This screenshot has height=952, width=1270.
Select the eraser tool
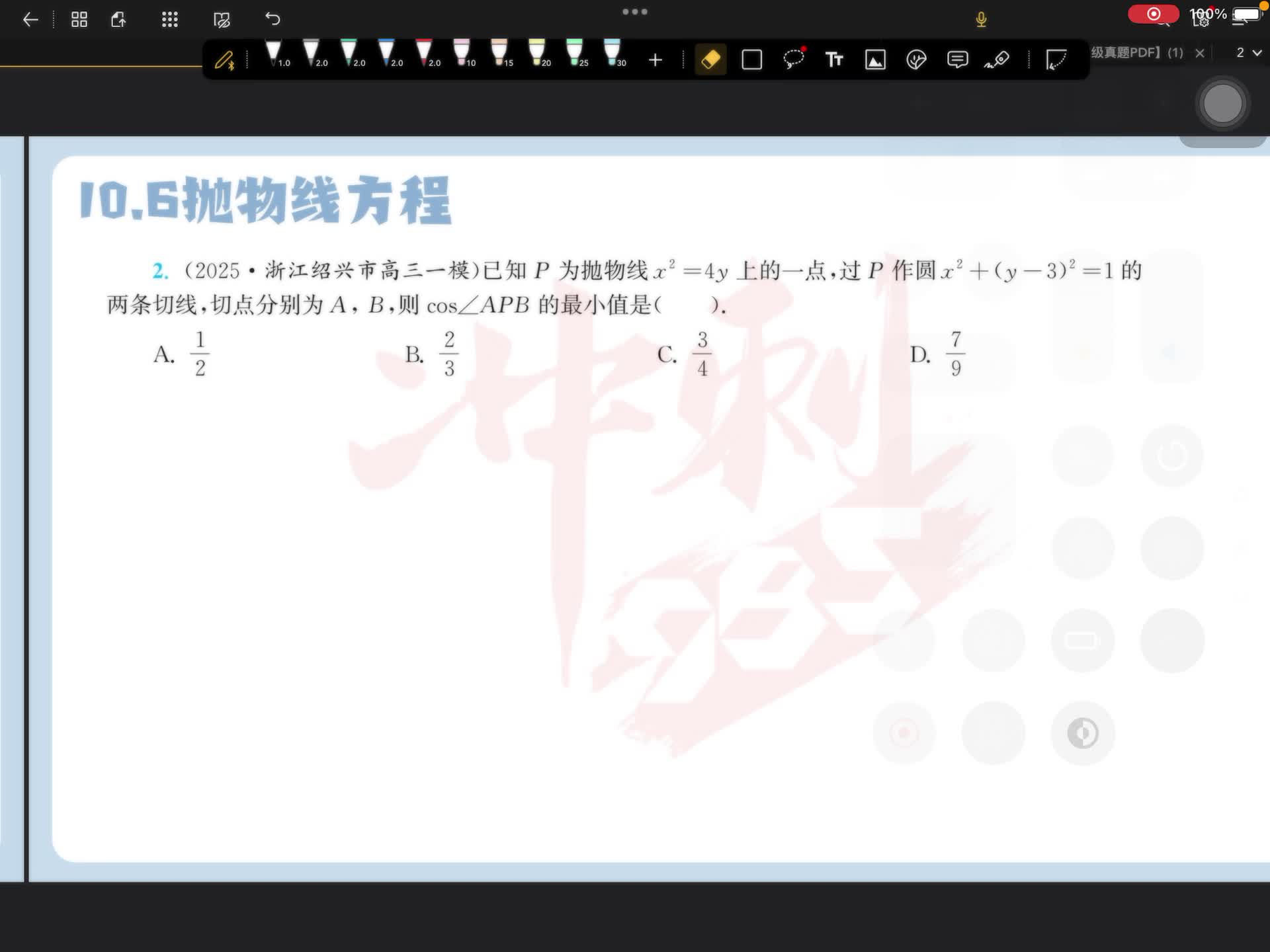click(710, 60)
